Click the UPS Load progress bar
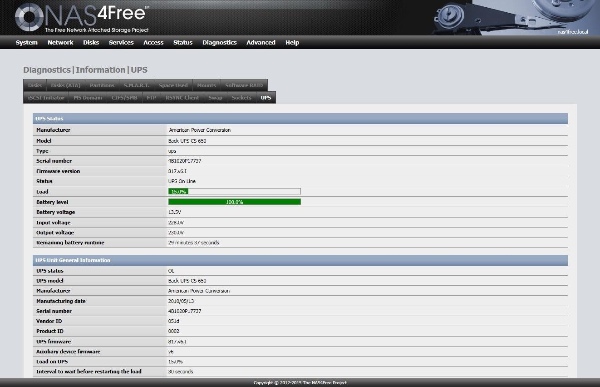This screenshot has width=600, height=387. click(235, 191)
